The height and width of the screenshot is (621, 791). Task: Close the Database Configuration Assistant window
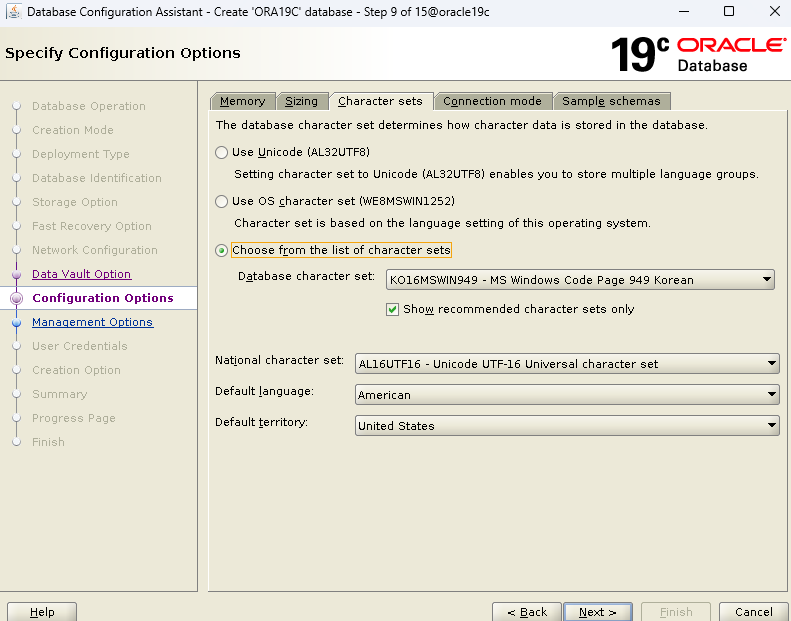tap(775, 11)
